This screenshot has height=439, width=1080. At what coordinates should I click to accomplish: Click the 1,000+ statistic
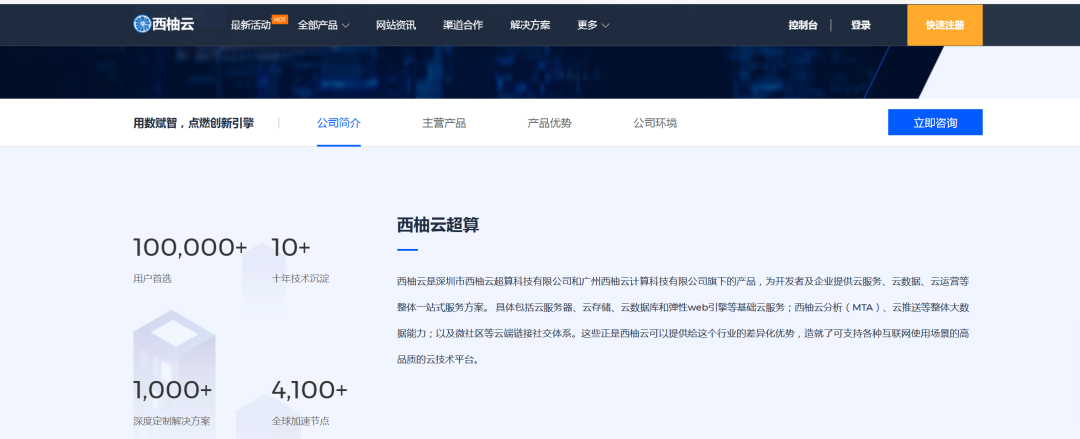pyautogui.click(x=173, y=390)
